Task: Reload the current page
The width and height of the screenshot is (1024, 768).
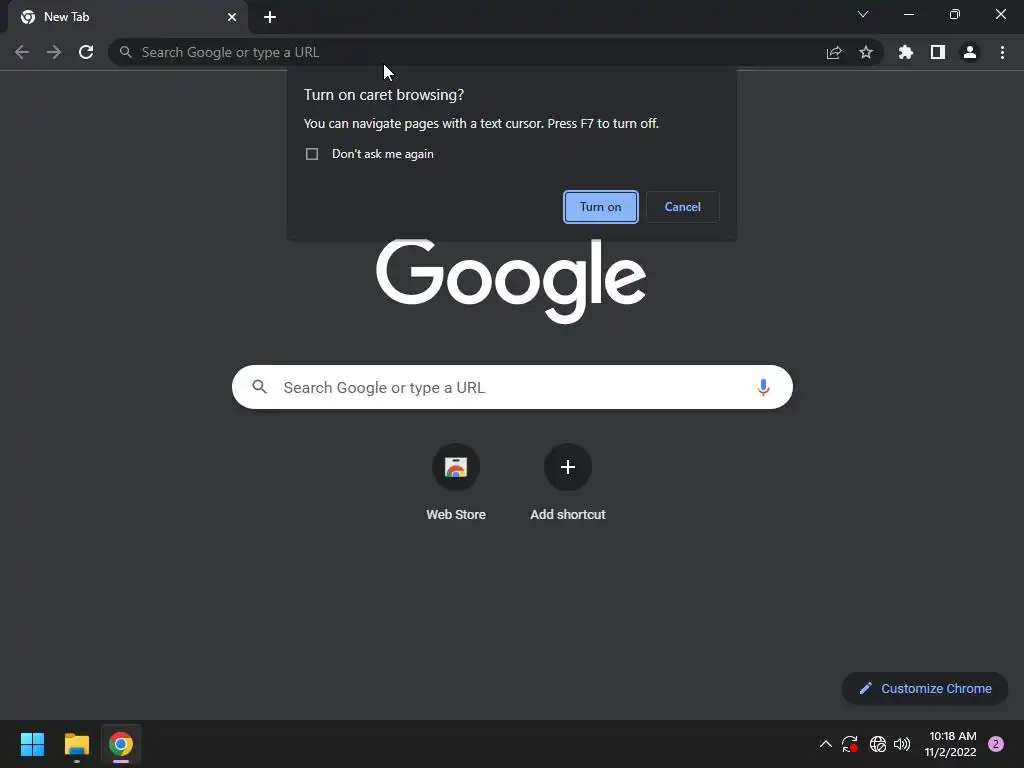Action: pyautogui.click(x=86, y=52)
